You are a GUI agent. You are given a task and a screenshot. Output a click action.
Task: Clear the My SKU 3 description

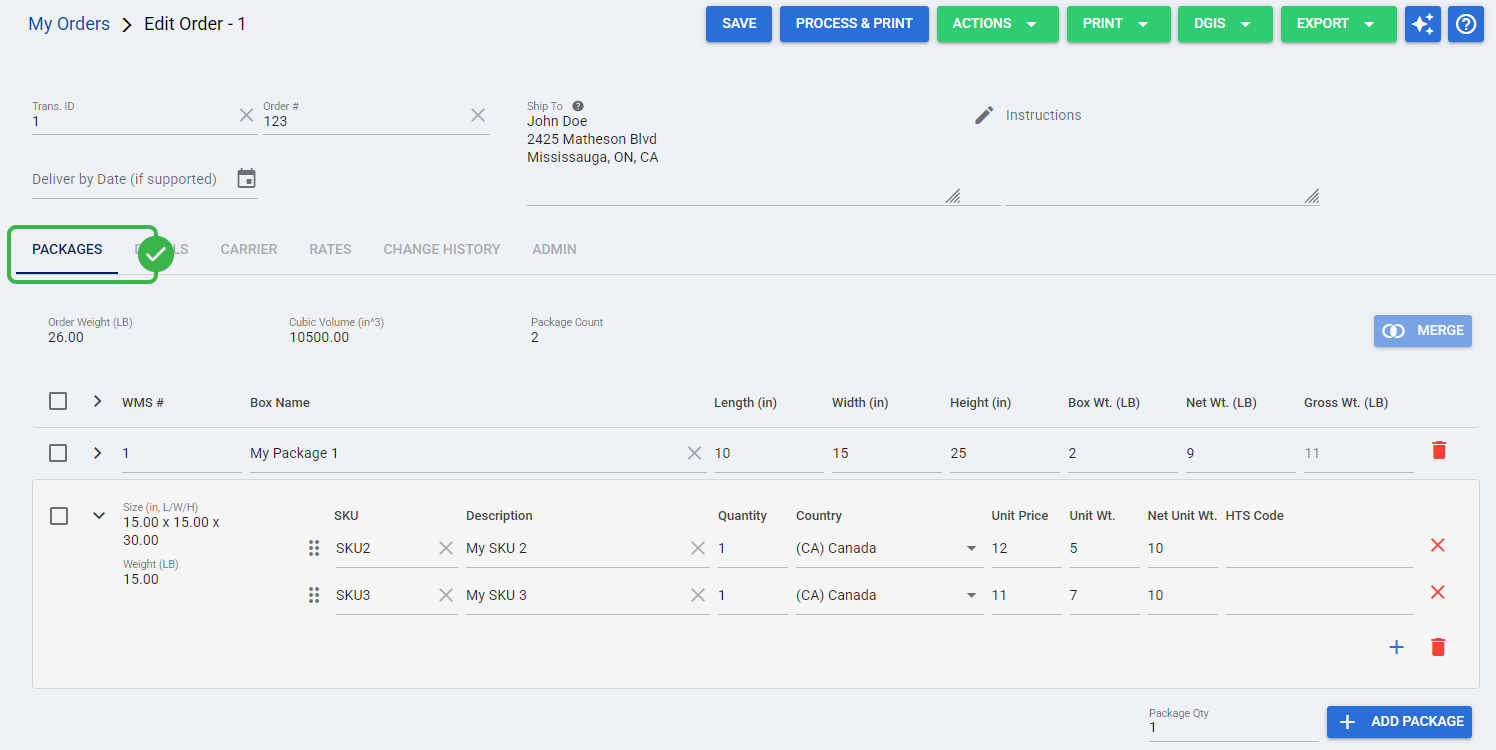(698, 595)
